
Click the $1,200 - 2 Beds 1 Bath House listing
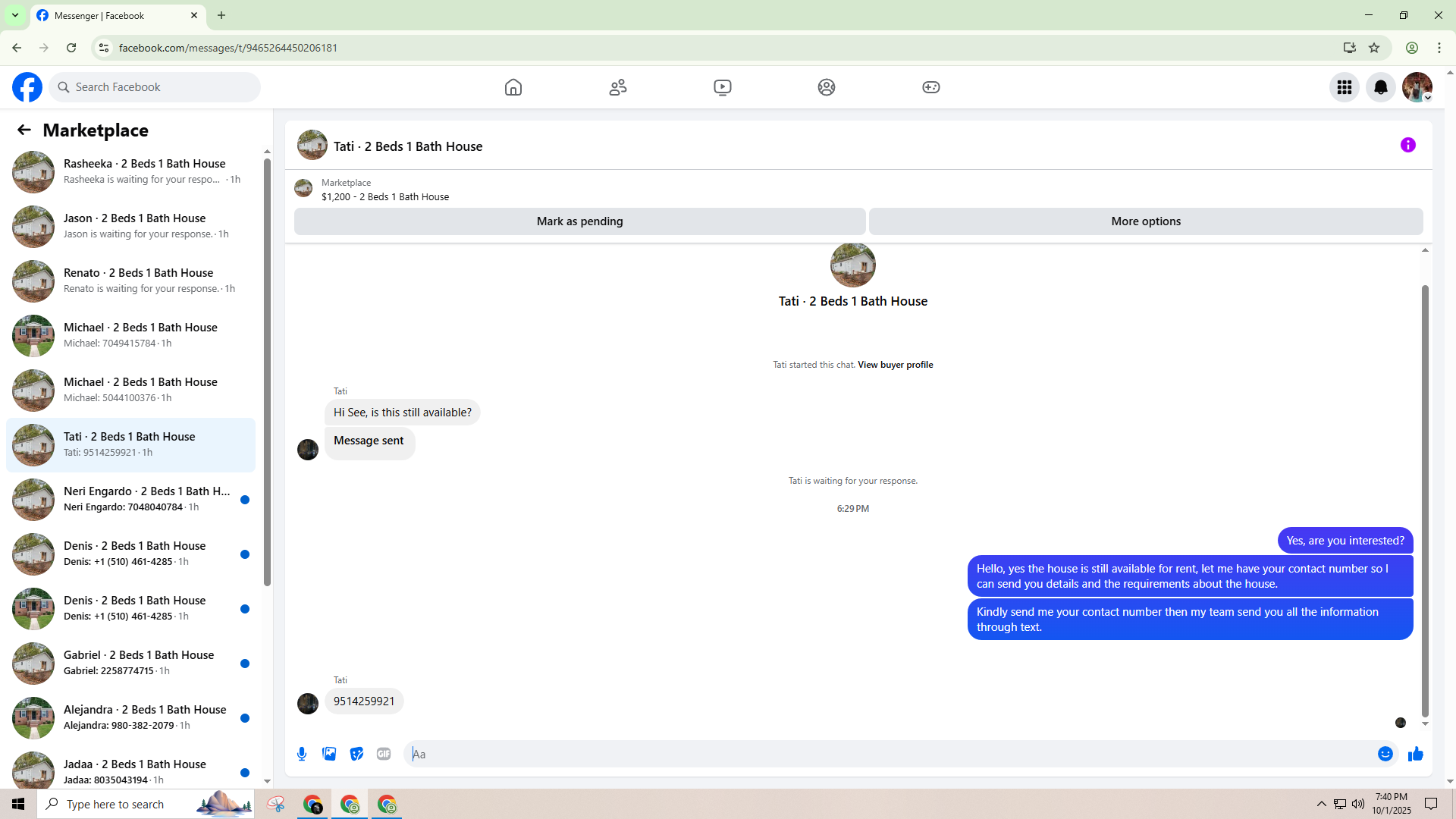385,197
